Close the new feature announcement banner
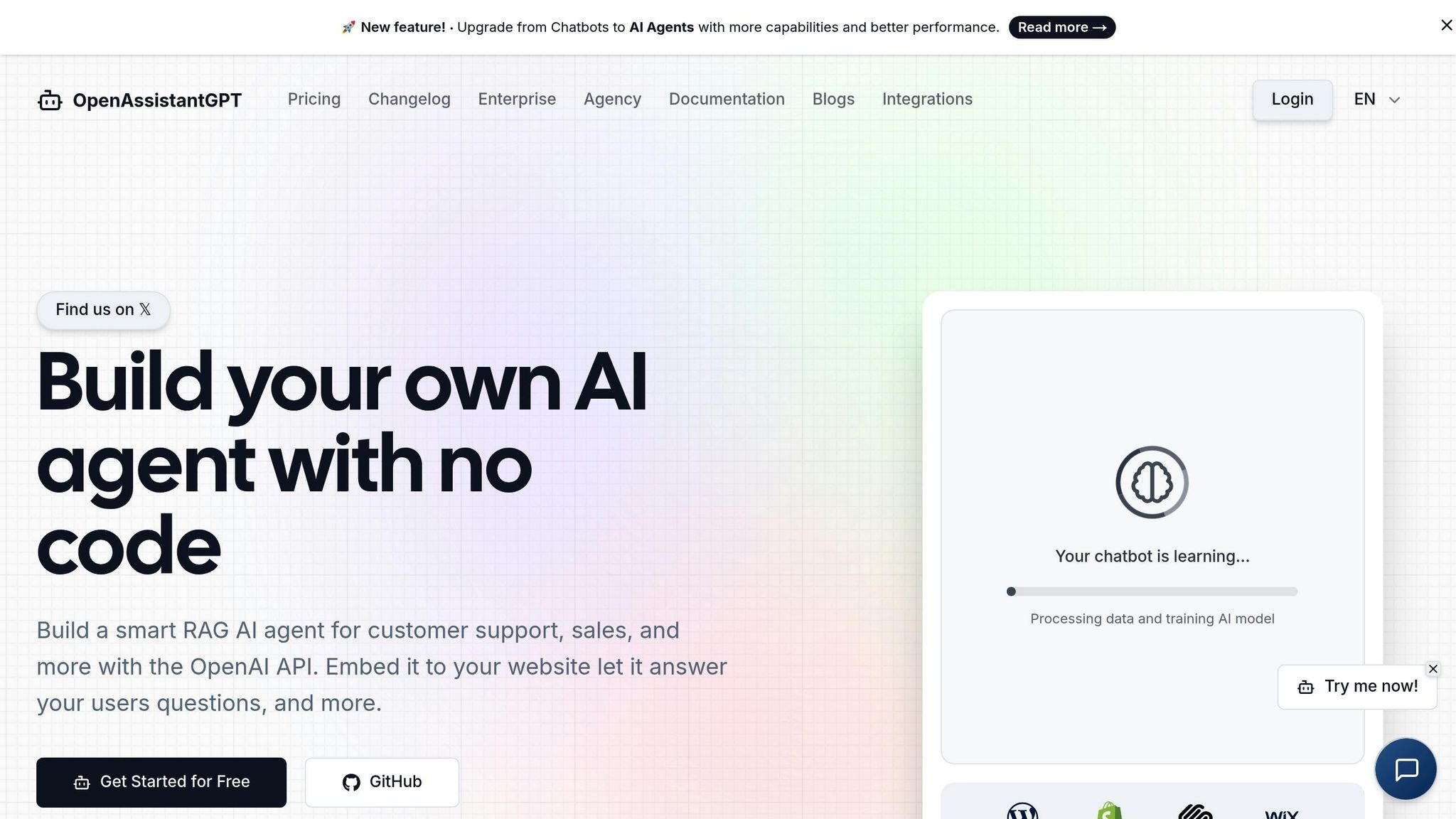Image resolution: width=1456 pixels, height=819 pixels. (x=1445, y=25)
